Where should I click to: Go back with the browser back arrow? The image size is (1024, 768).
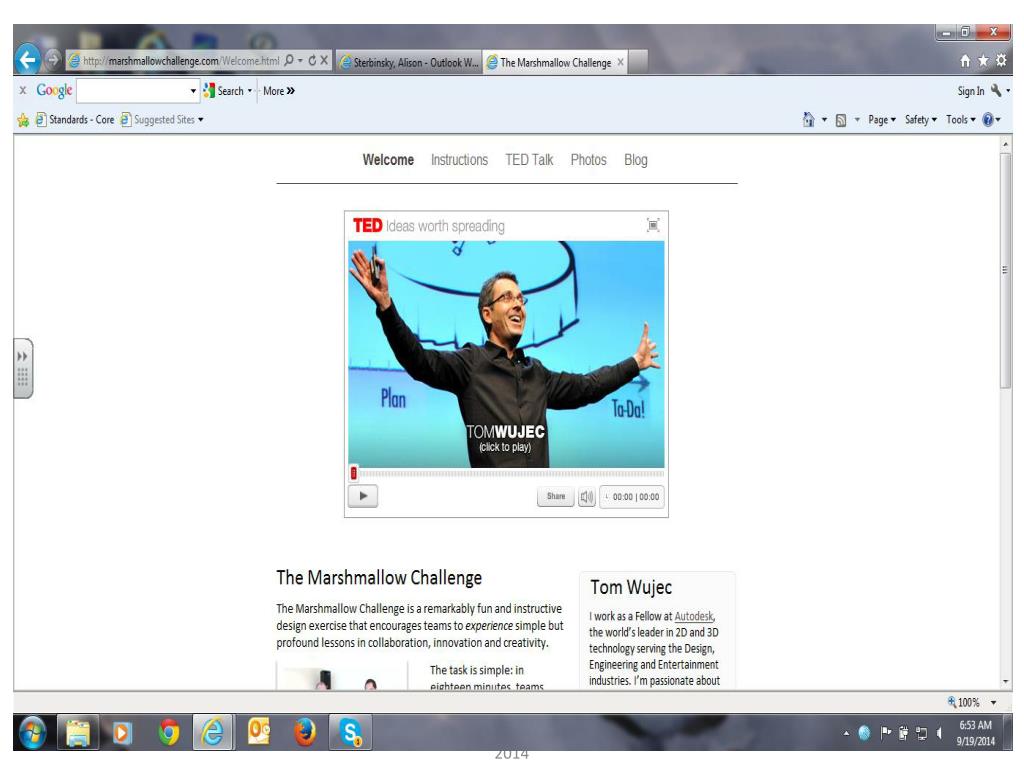point(27,60)
